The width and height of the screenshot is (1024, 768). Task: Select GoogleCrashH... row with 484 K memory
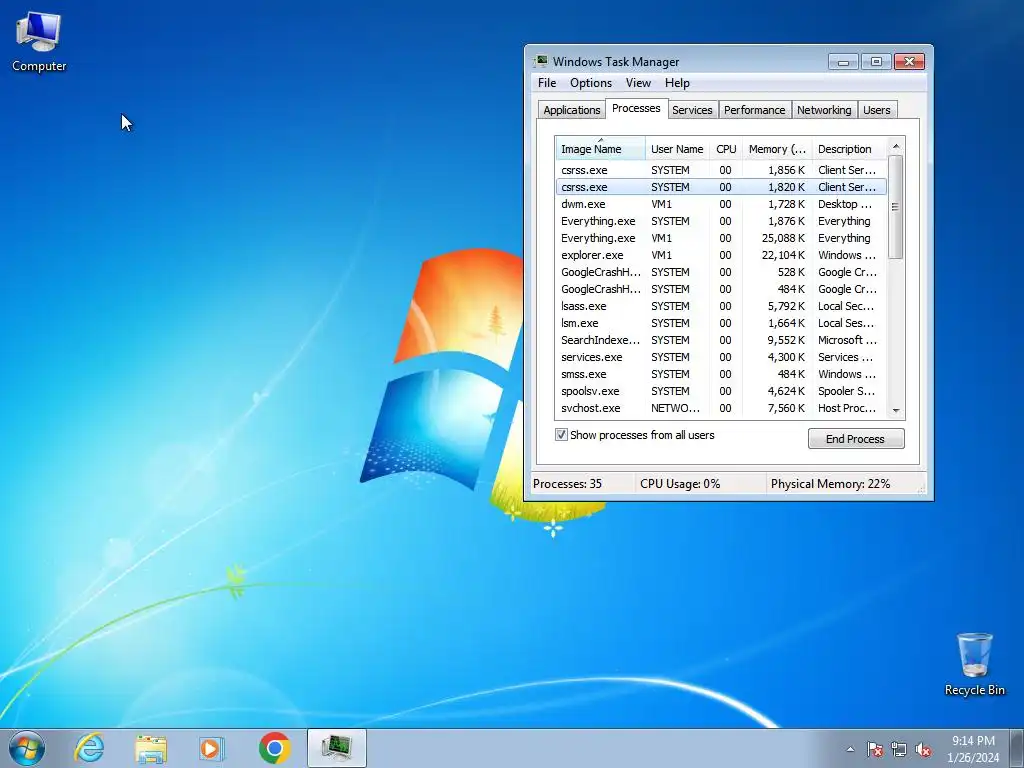click(x=721, y=289)
